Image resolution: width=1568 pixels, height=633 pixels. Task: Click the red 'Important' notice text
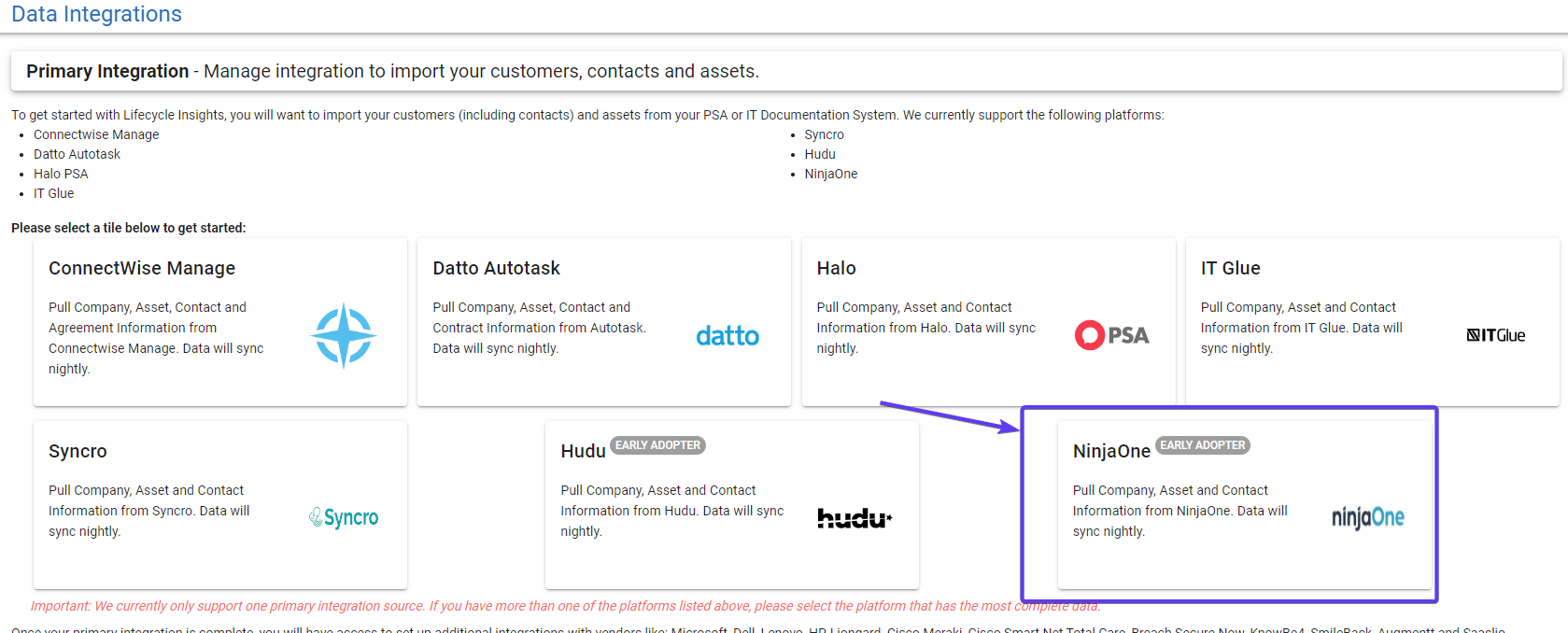[566, 606]
